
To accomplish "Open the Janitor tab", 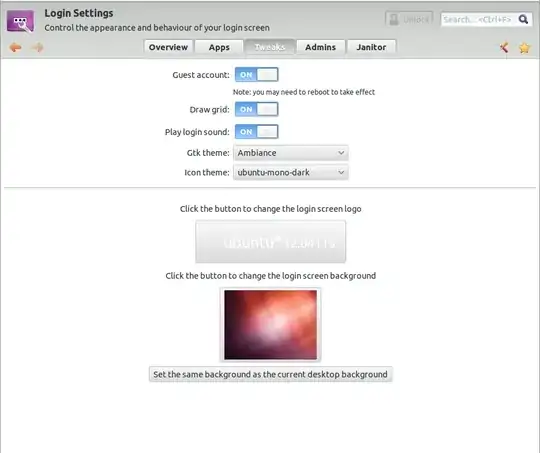I will pyautogui.click(x=371, y=47).
